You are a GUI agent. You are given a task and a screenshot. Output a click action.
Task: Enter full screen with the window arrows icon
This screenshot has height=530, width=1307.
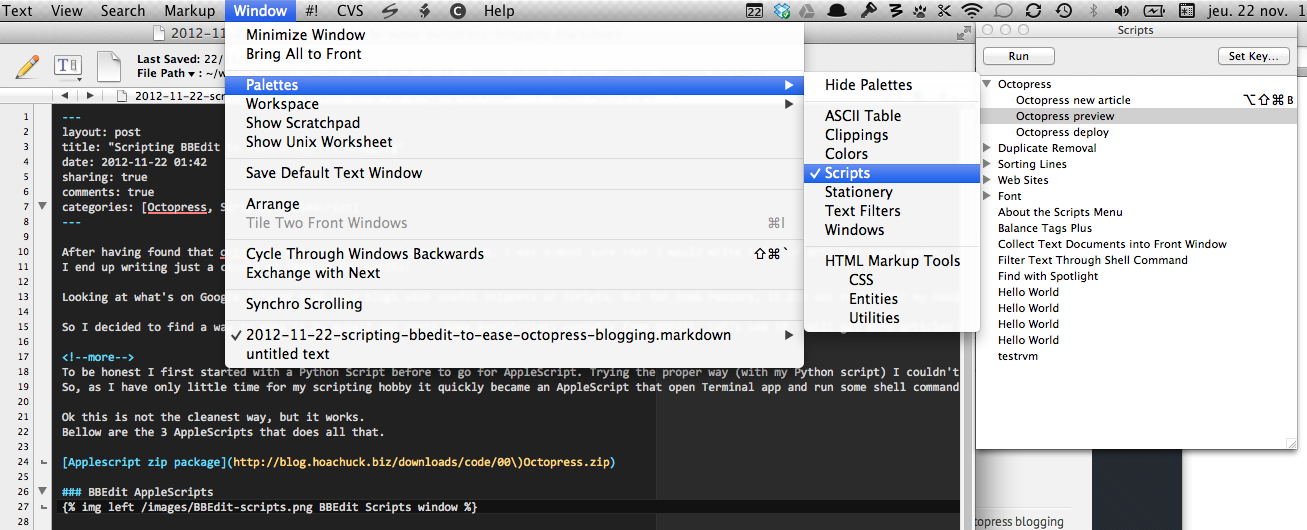(964, 34)
